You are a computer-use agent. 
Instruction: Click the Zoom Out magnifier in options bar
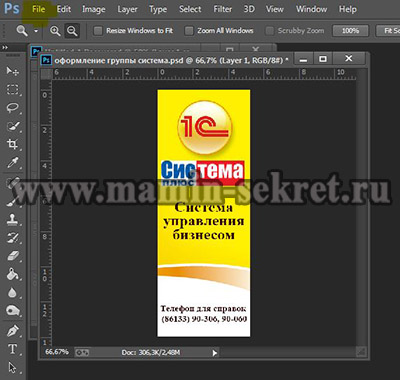[72, 31]
